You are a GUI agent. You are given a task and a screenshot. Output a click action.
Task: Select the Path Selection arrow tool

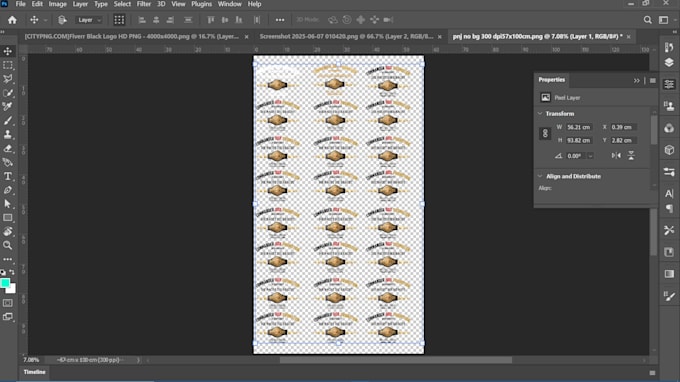(8, 204)
